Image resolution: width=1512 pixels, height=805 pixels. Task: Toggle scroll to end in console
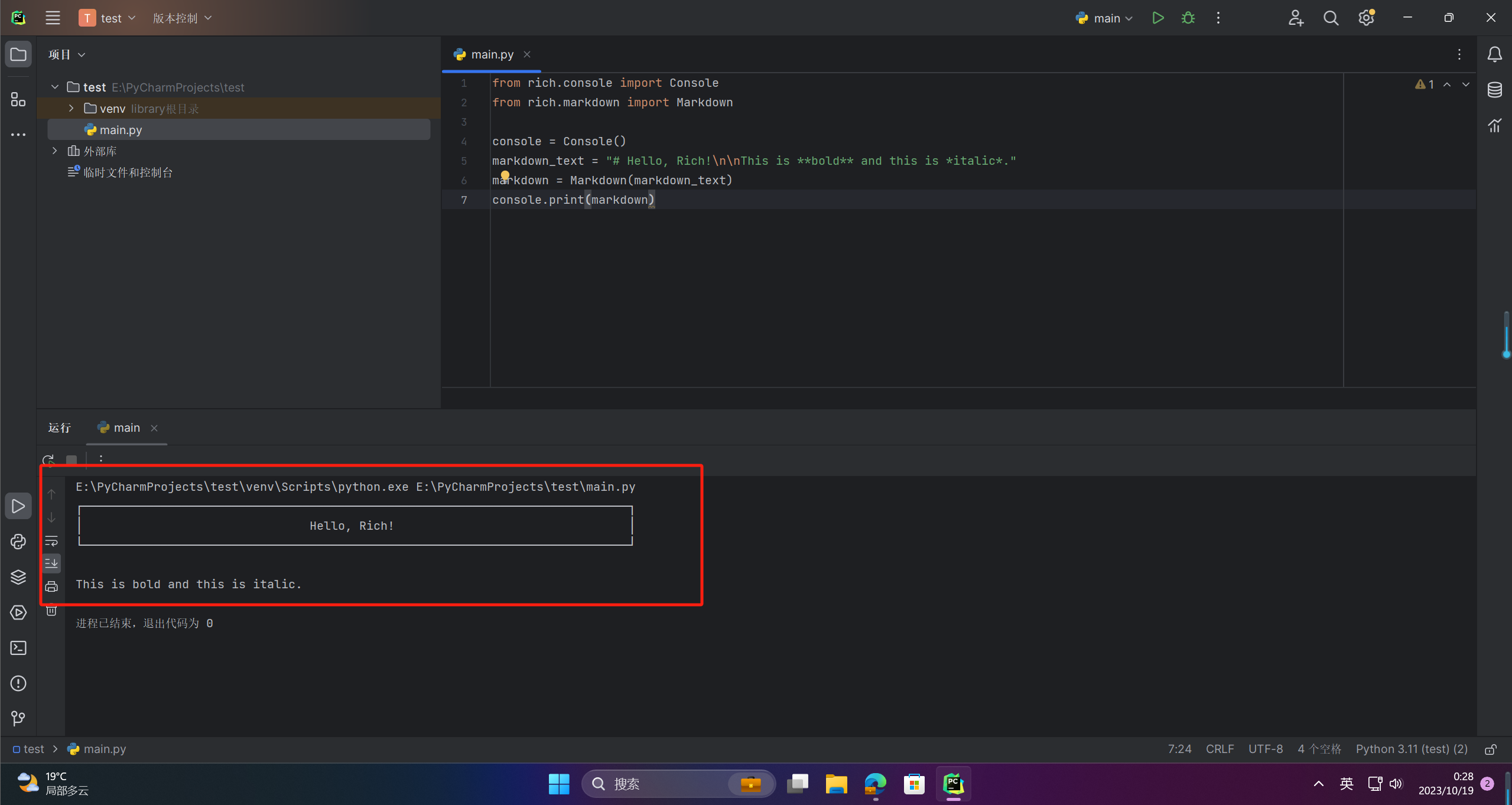point(51,563)
